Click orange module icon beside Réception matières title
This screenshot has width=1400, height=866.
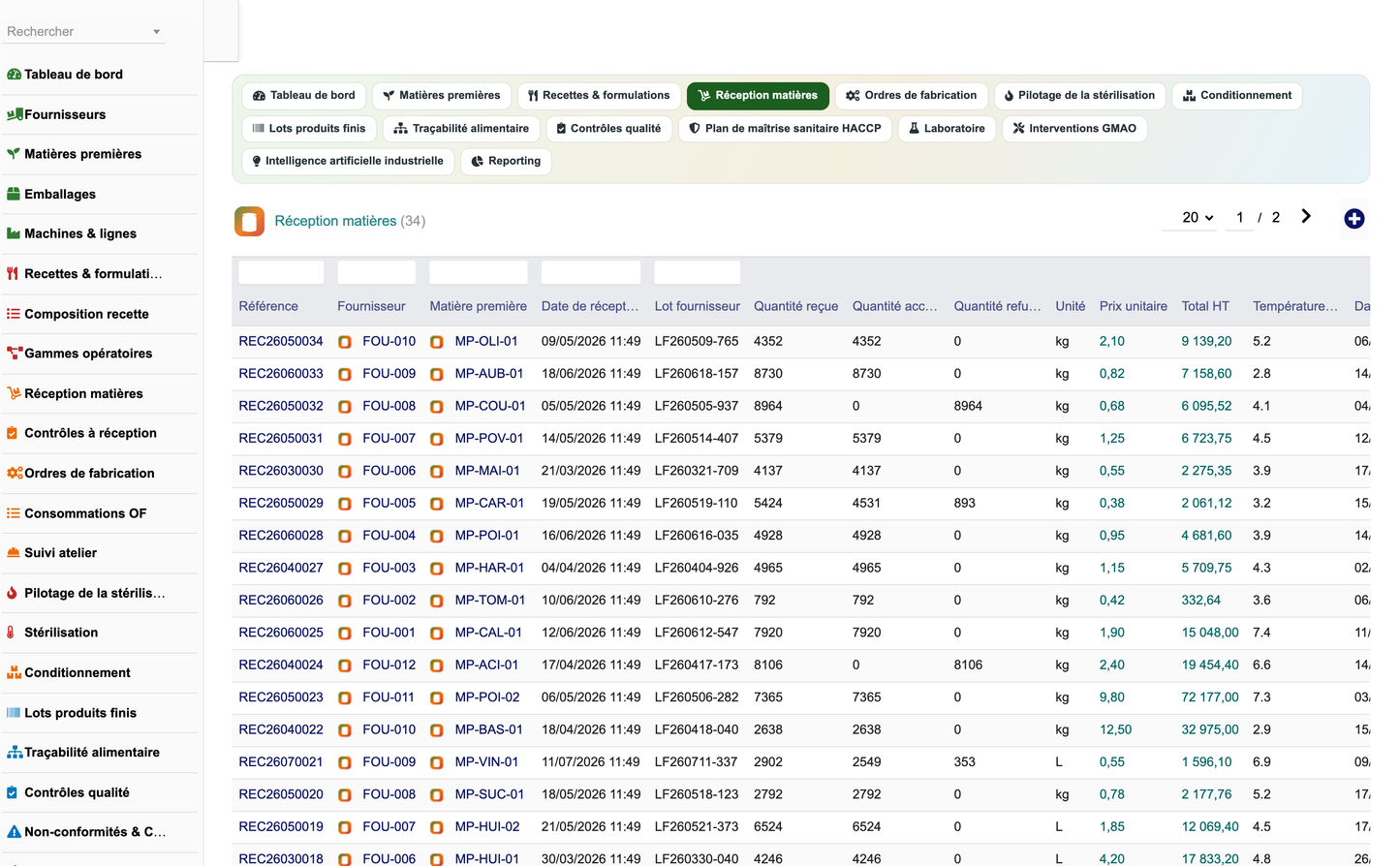pos(249,221)
